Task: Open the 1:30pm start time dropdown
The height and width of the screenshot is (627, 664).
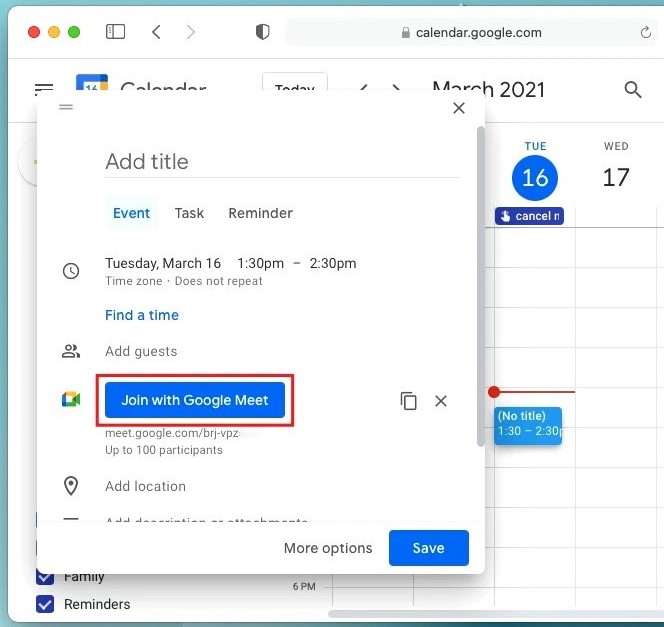Action: tap(260, 263)
